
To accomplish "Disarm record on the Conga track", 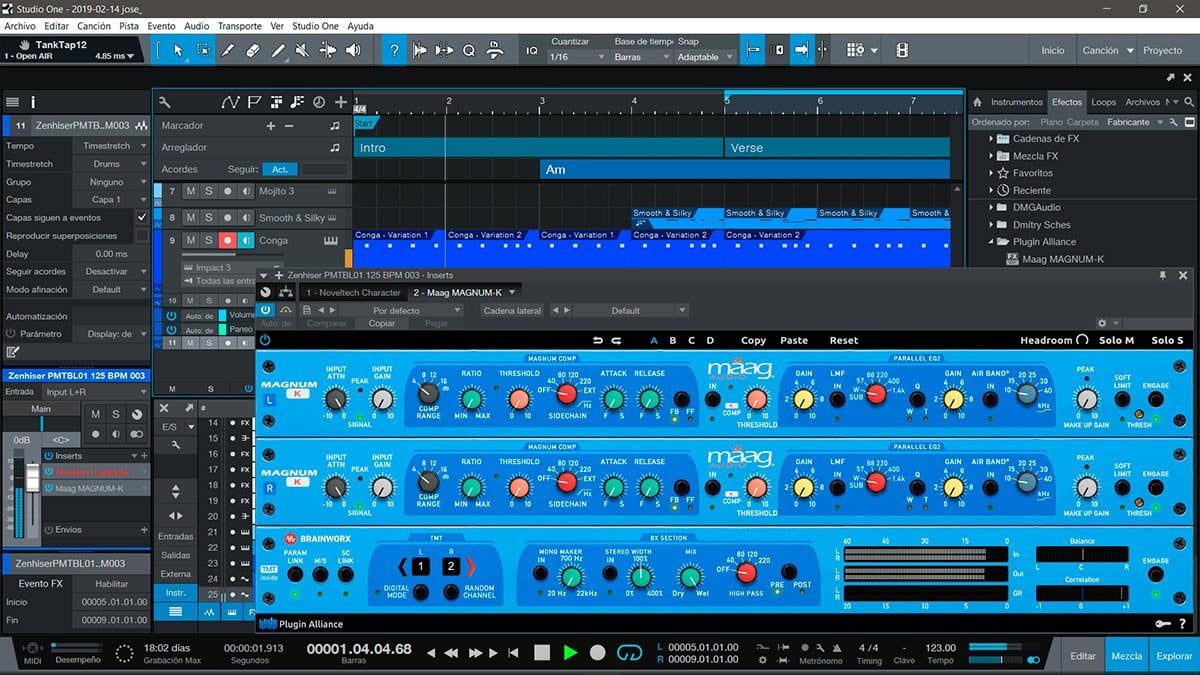I will [227, 241].
